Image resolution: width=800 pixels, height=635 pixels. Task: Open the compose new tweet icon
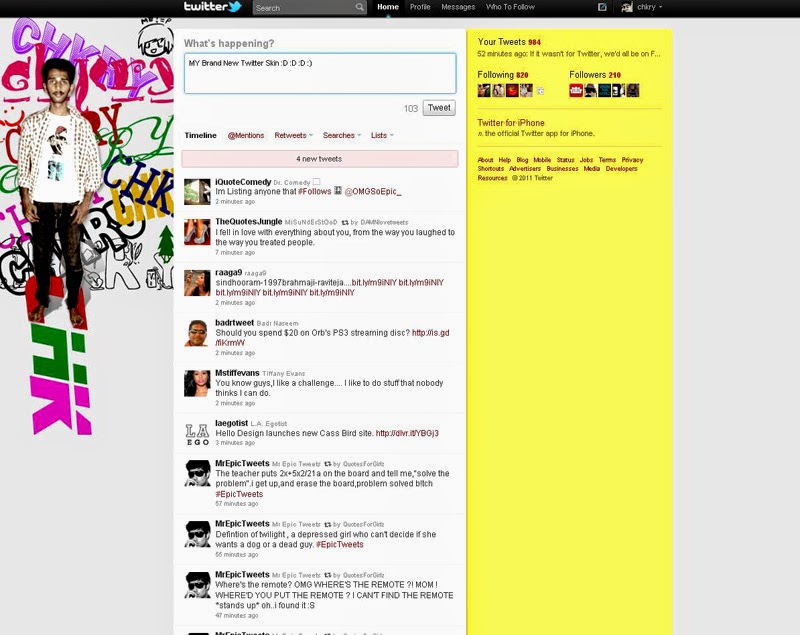click(602, 7)
